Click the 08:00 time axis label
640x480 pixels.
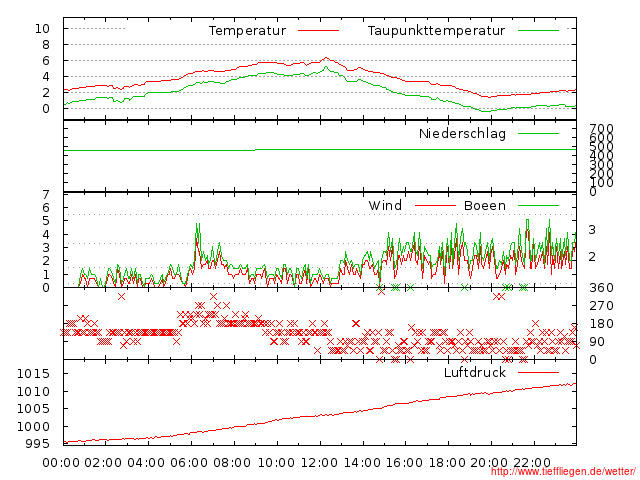click(x=232, y=463)
